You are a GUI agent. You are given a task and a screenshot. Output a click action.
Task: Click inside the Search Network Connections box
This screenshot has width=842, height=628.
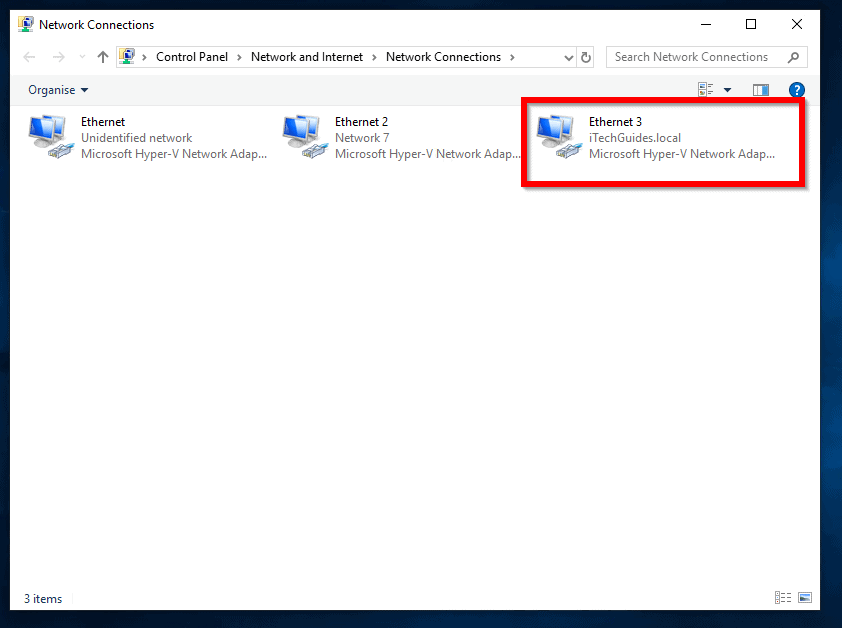(x=700, y=57)
